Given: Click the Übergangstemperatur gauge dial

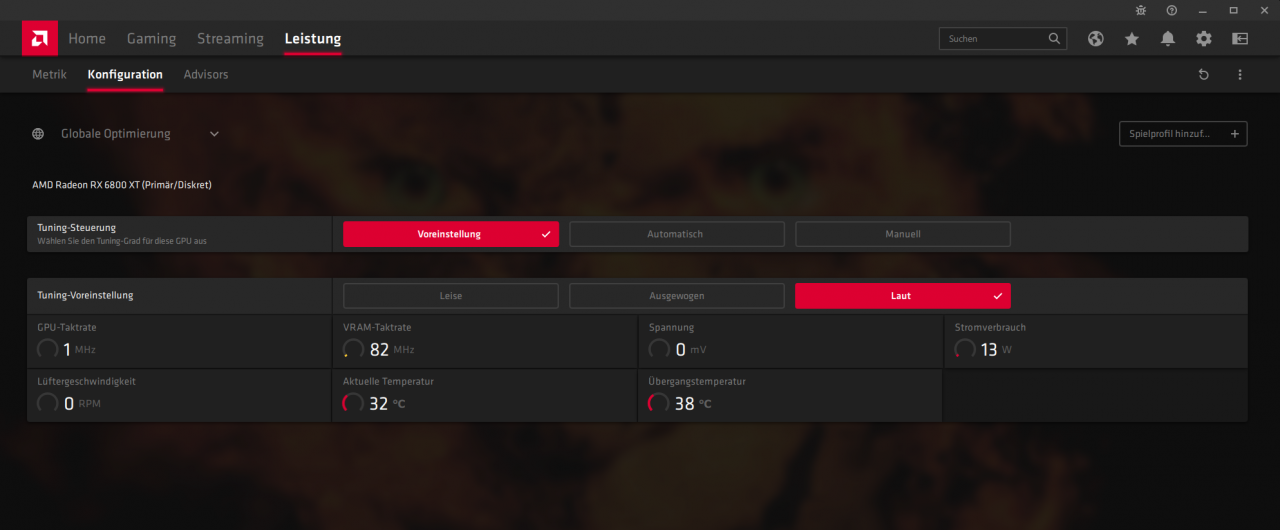Looking at the screenshot, I should coord(659,403).
